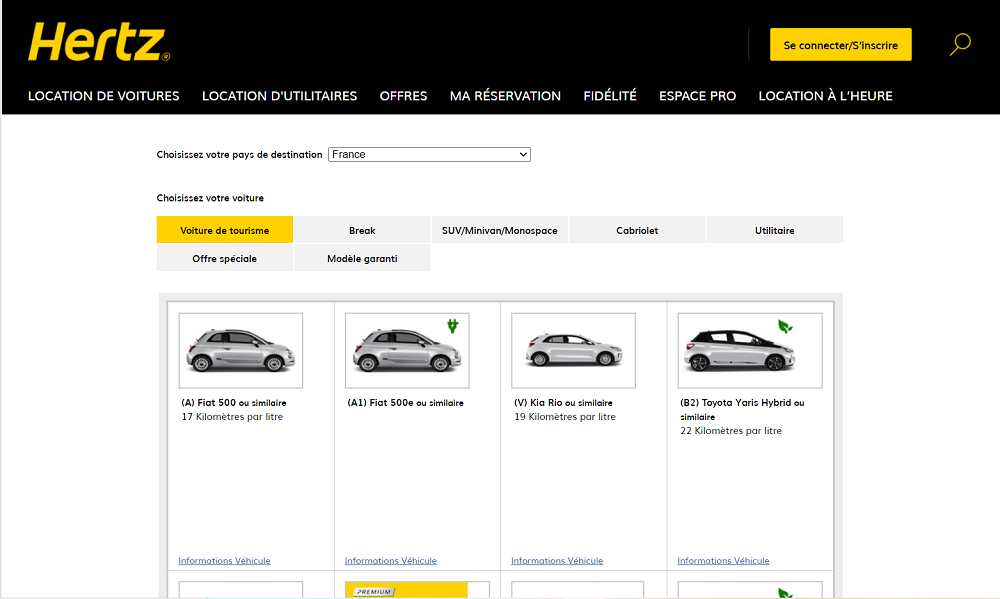Click the yellow PREMIUM badge
Viewport: 1000px width, 599px height.
(x=374, y=591)
